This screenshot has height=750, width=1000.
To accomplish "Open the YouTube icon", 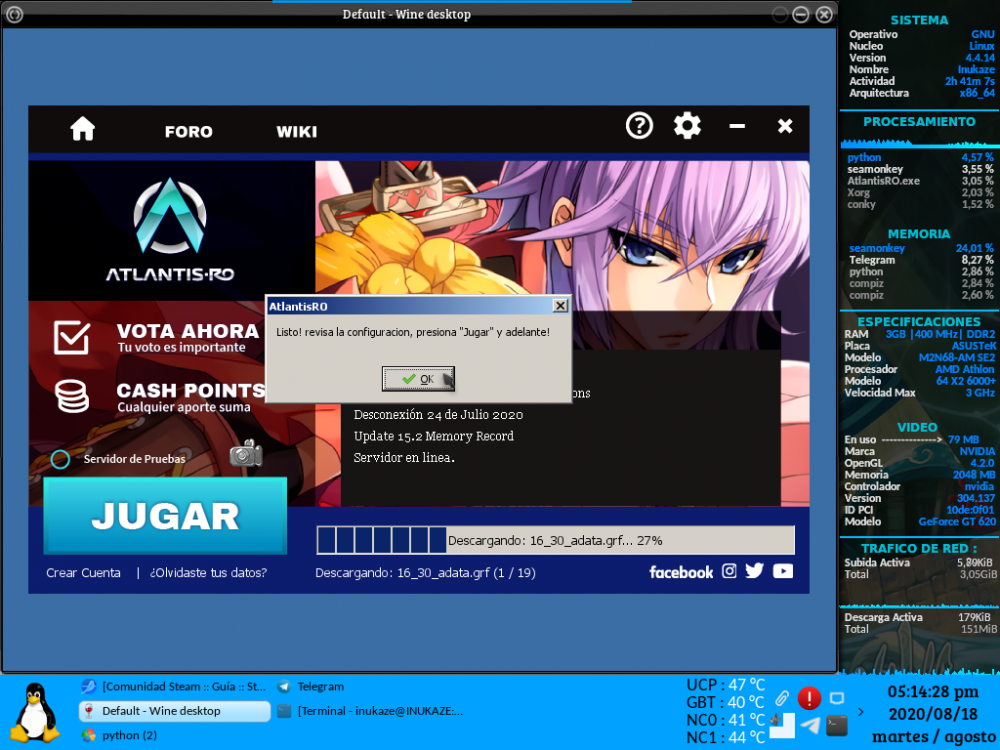I will (x=783, y=571).
